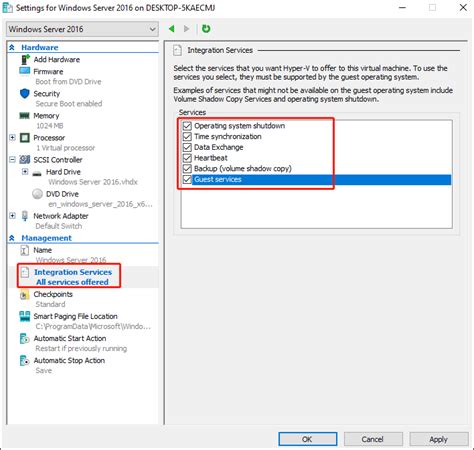The height and width of the screenshot is (450, 474).
Task: Collapse the Management section
Action: point(12,238)
